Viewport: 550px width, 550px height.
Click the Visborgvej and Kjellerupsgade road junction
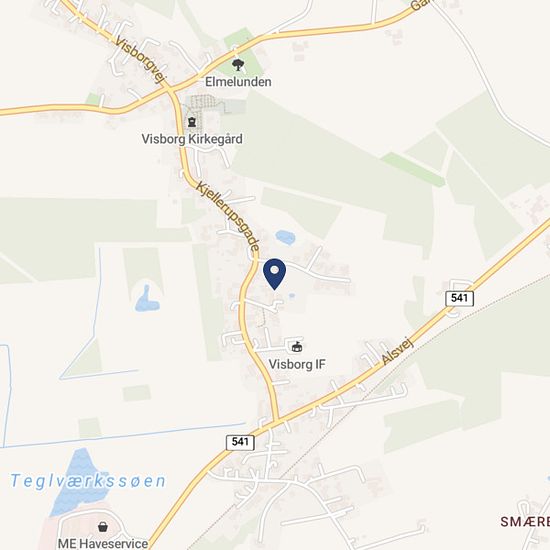(170, 89)
